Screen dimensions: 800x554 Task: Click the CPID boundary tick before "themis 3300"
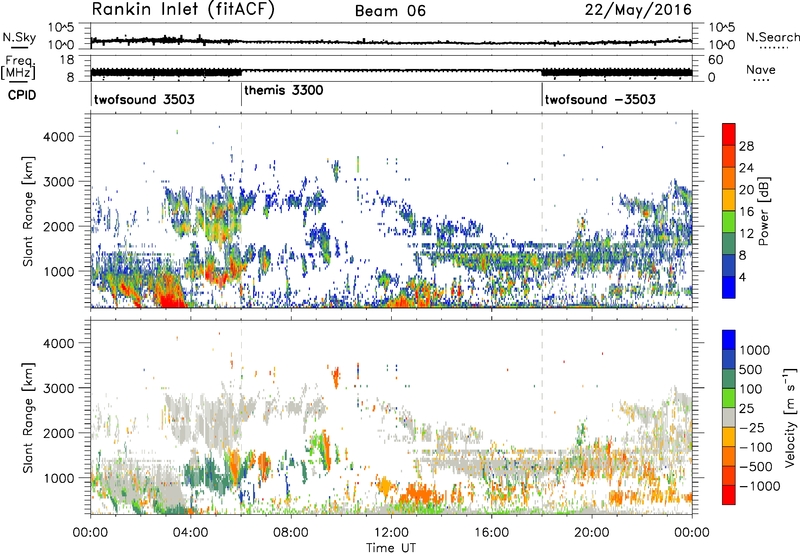pyautogui.click(x=241, y=94)
